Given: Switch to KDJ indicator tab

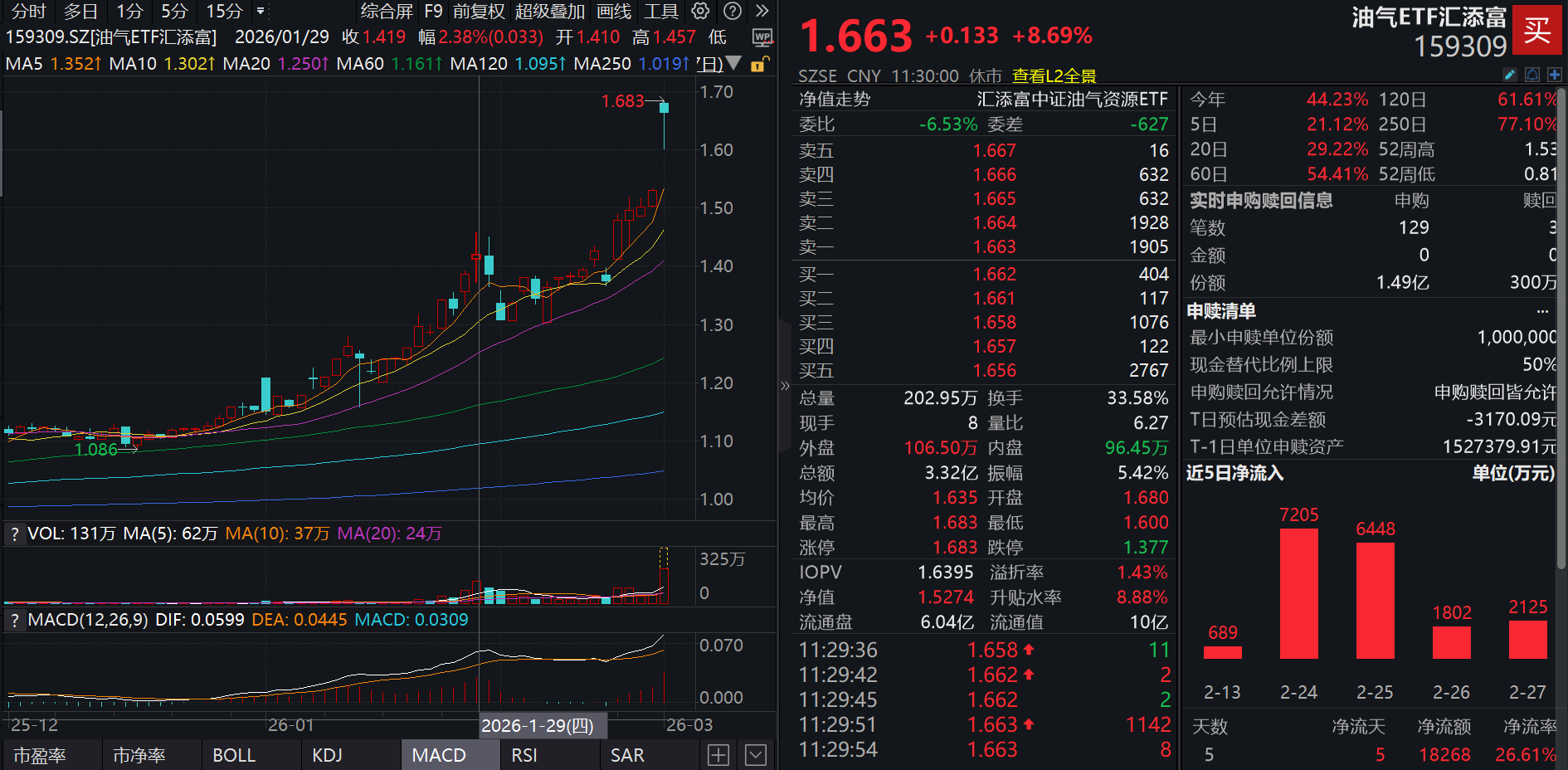Looking at the screenshot, I should tap(350, 755).
